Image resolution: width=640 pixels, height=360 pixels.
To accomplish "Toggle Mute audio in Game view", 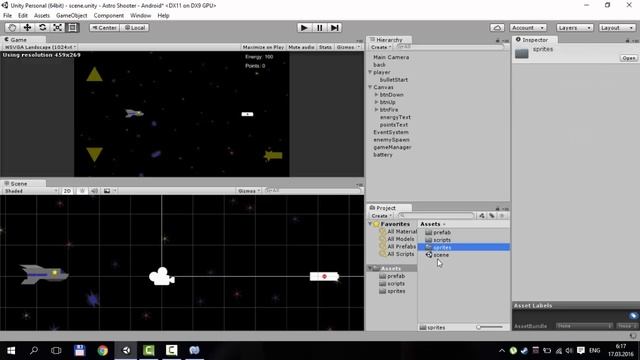I will tap(301, 47).
